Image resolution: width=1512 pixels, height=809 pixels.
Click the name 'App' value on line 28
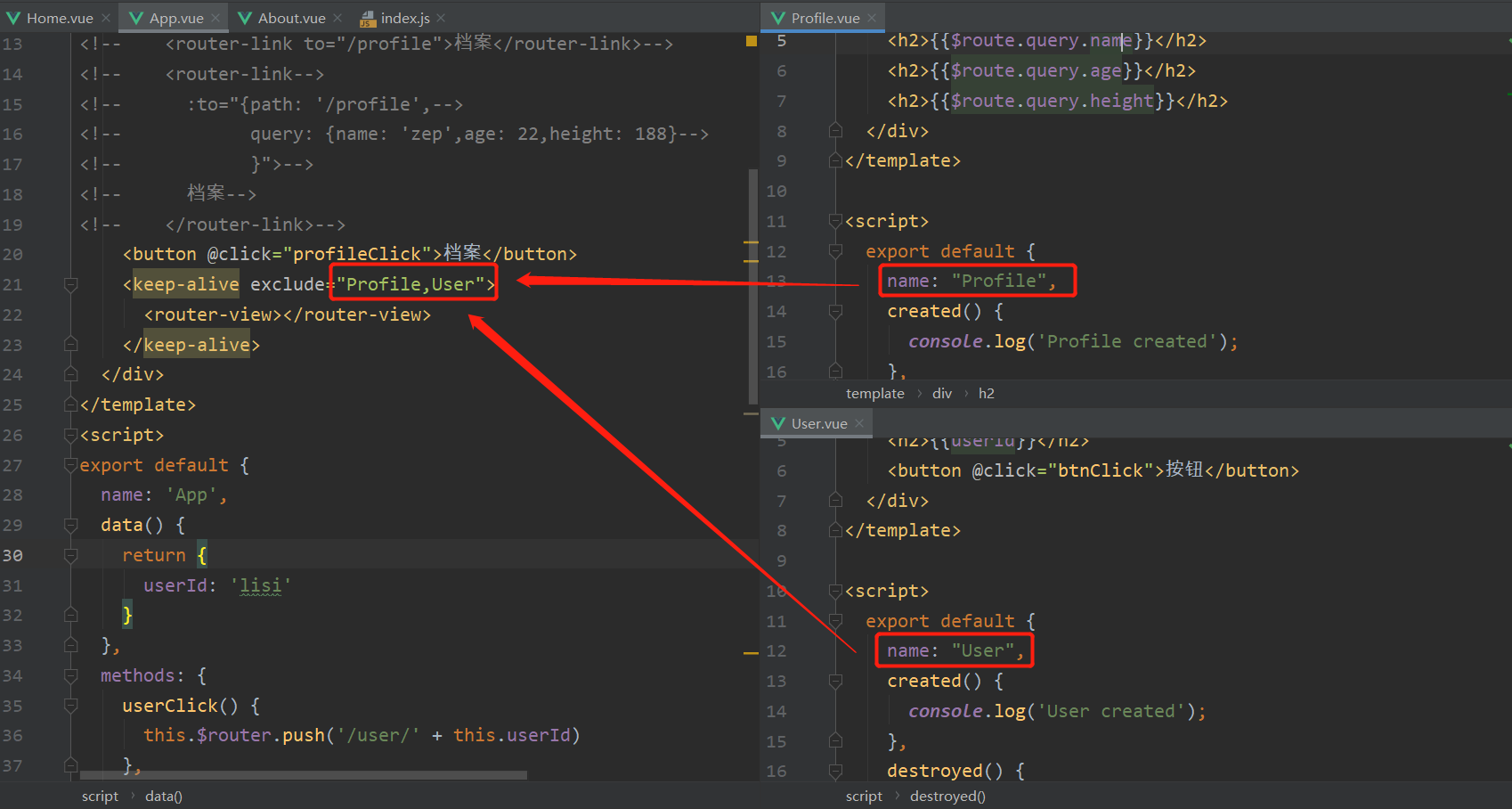[191, 495]
